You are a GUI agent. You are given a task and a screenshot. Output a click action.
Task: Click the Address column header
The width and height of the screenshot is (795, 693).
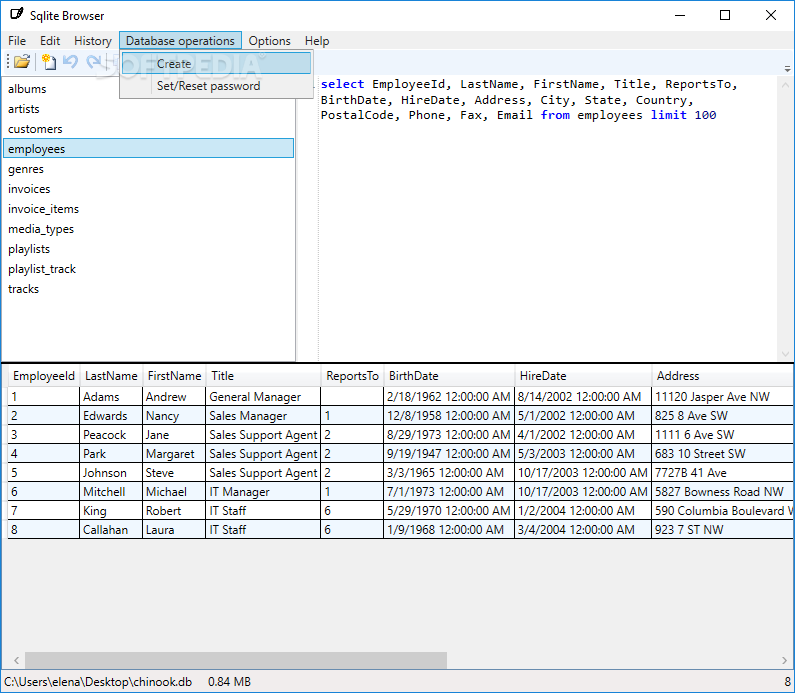tap(722, 376)
